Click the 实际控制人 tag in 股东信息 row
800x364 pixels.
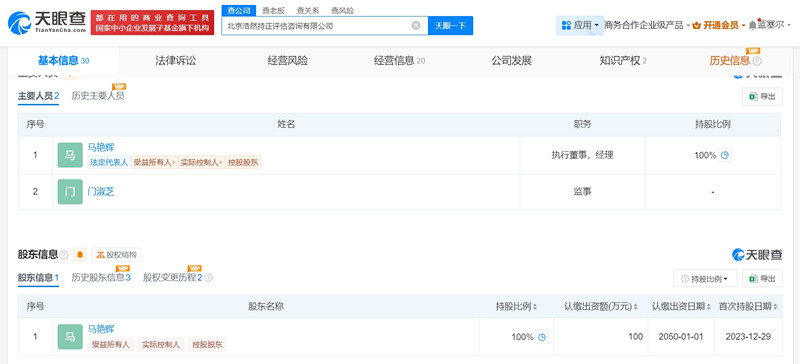tap(160, 345)
